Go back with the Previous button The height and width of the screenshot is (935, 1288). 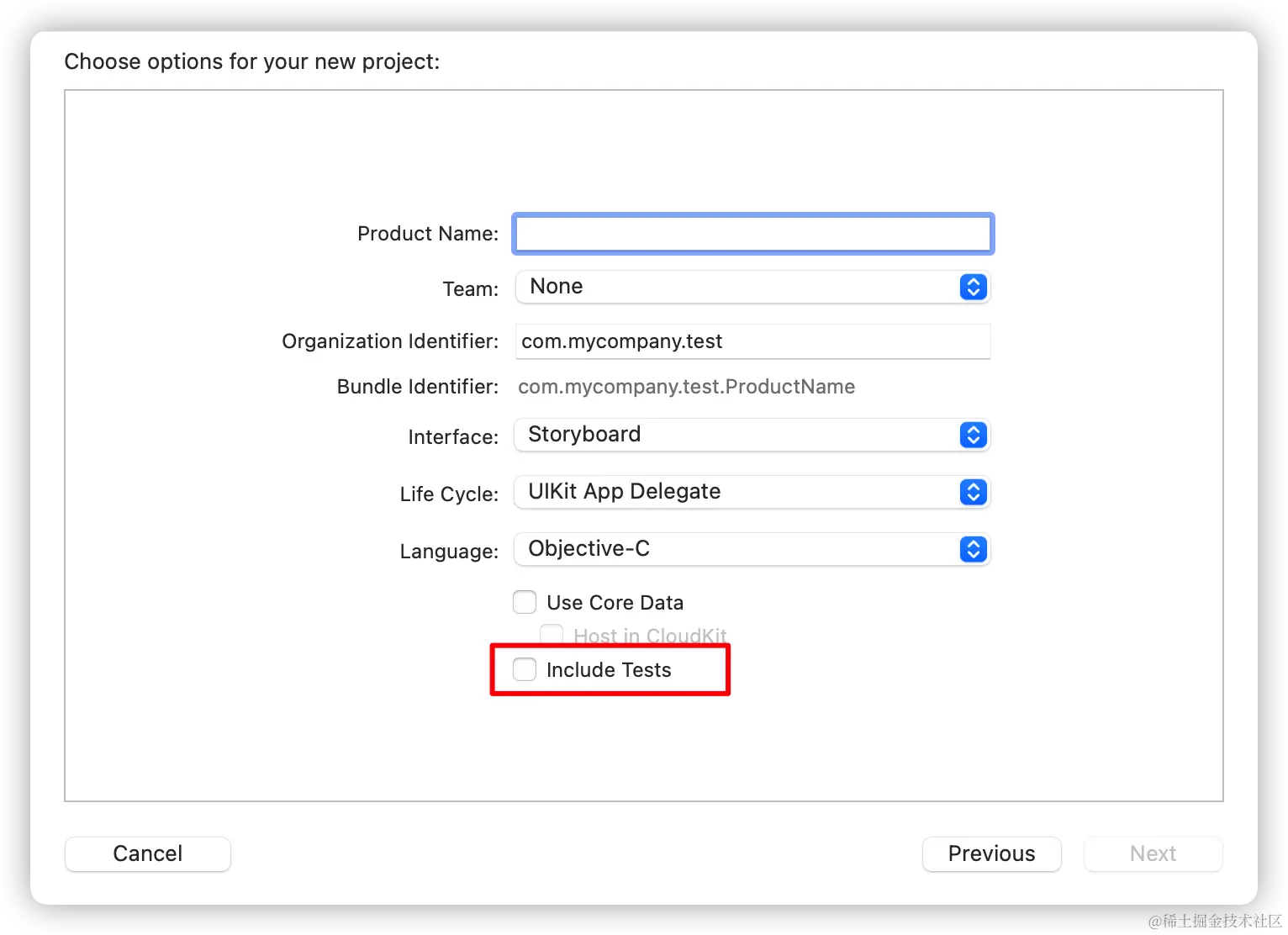pos(991,853)
